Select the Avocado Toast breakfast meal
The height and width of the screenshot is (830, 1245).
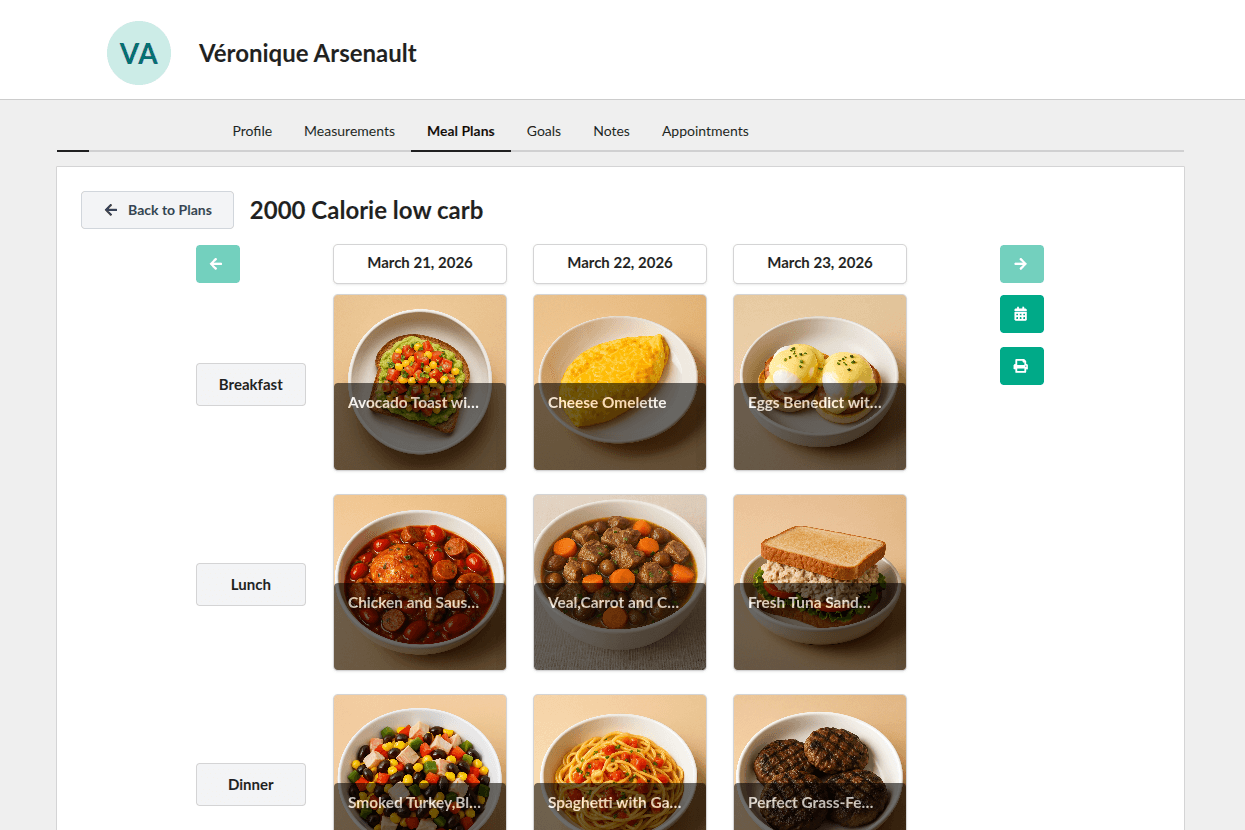click(x=419, y=382)
